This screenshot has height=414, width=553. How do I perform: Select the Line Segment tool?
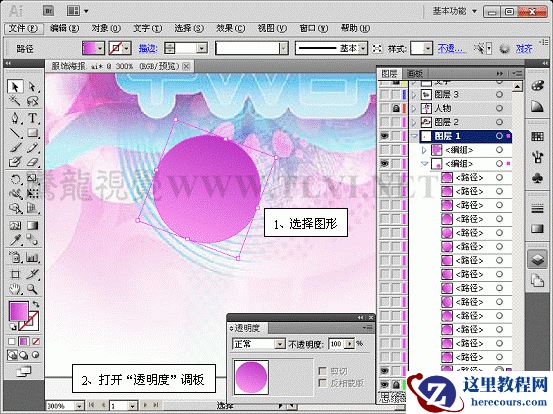15,133
